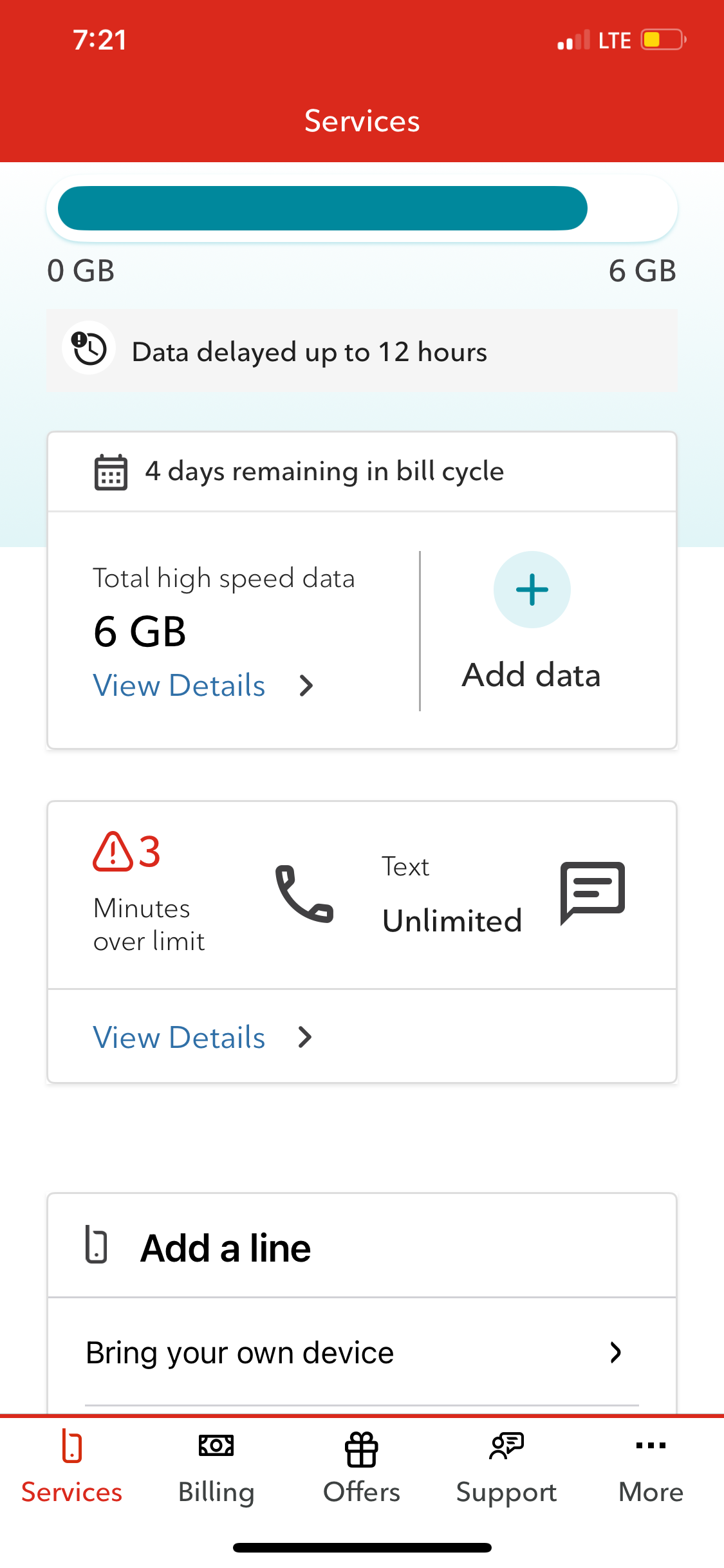Tap the phone handset icon
Screen dimensions: 724x1568
click(x=304, y=894)
